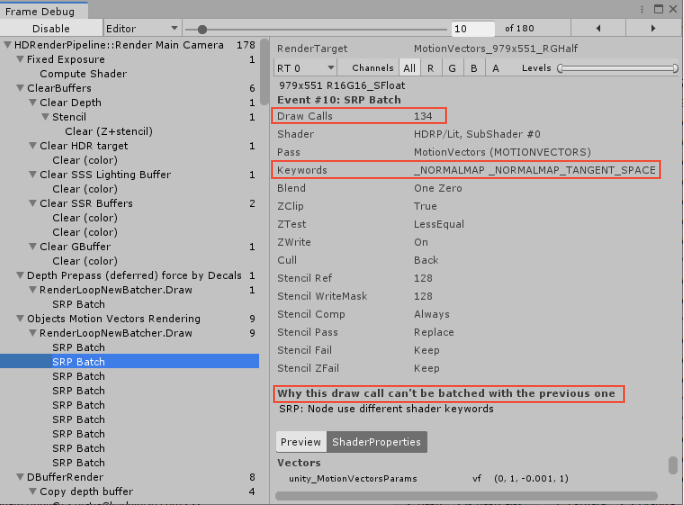
Task: Collapse the Clear Depth node
Action: pyautogui.click(x=33, y=102)
